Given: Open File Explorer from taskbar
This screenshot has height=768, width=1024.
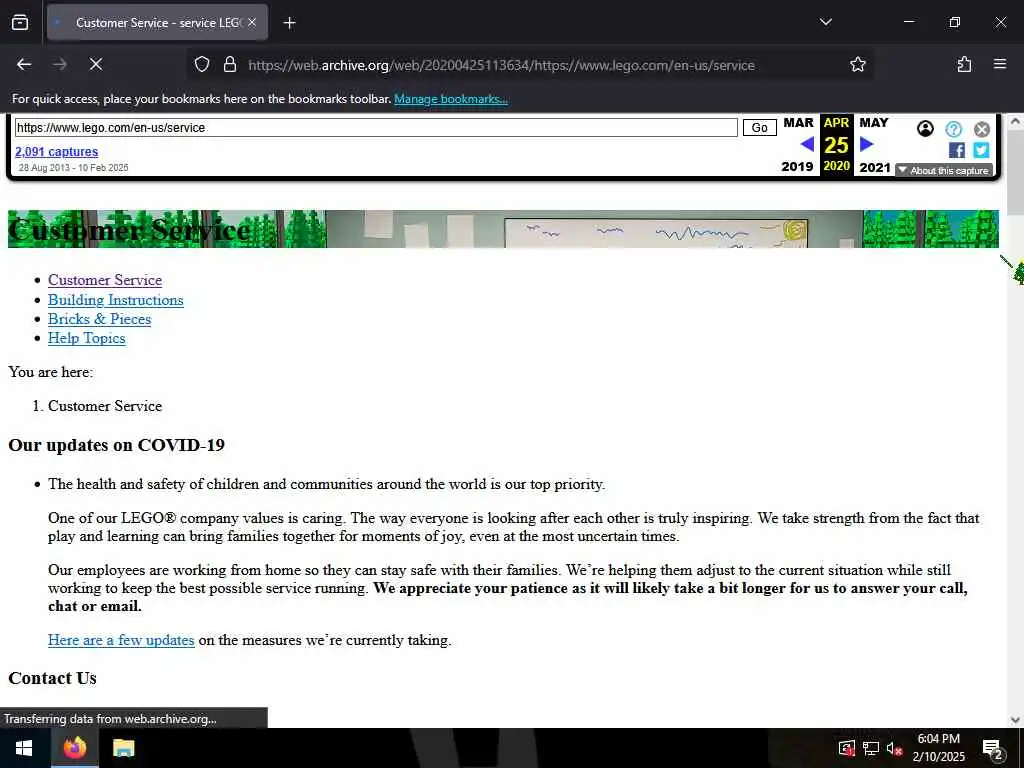Looking at the screenshot, I should (123, 748).
